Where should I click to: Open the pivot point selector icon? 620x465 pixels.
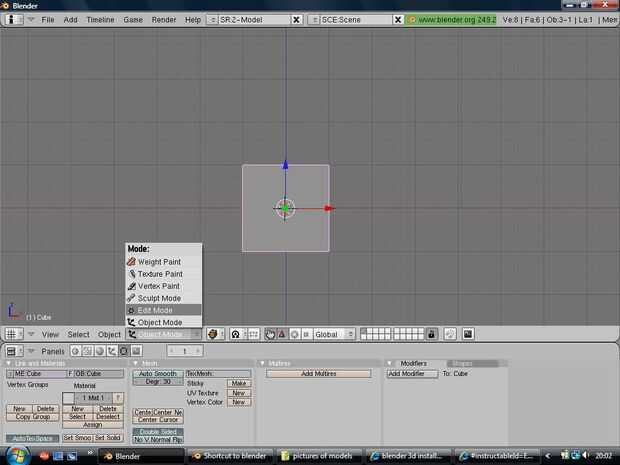(x=239, y=334)
